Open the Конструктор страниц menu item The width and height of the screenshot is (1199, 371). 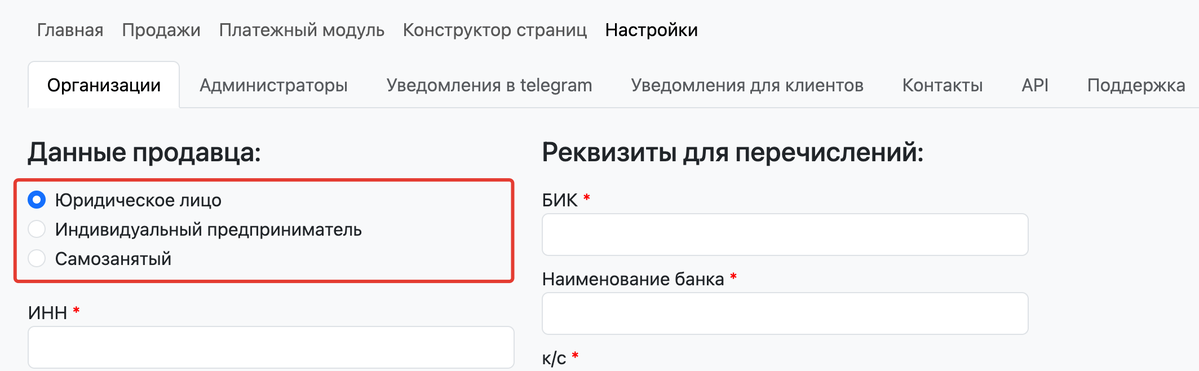(x=495, y=31)
